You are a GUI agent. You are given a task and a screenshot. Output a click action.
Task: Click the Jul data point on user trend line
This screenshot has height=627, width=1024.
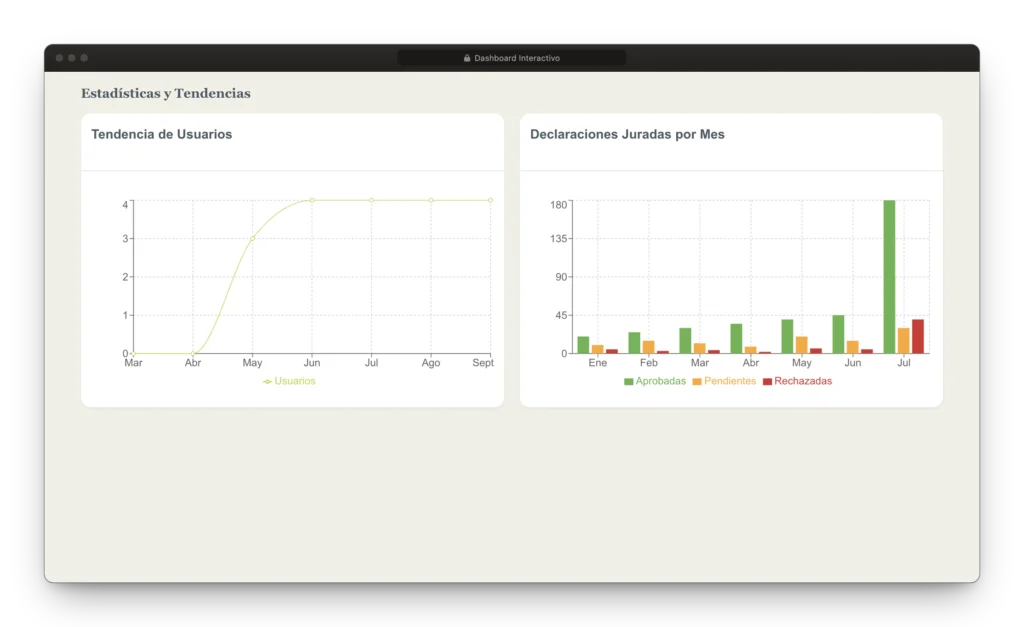pos(372,201)
